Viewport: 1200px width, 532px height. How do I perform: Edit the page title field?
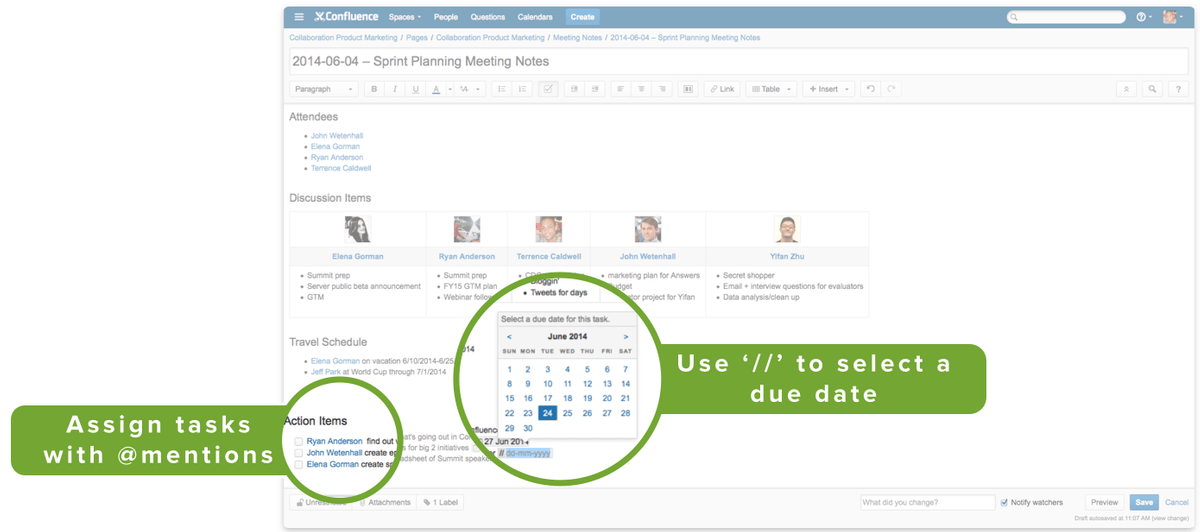click(739, 62)
